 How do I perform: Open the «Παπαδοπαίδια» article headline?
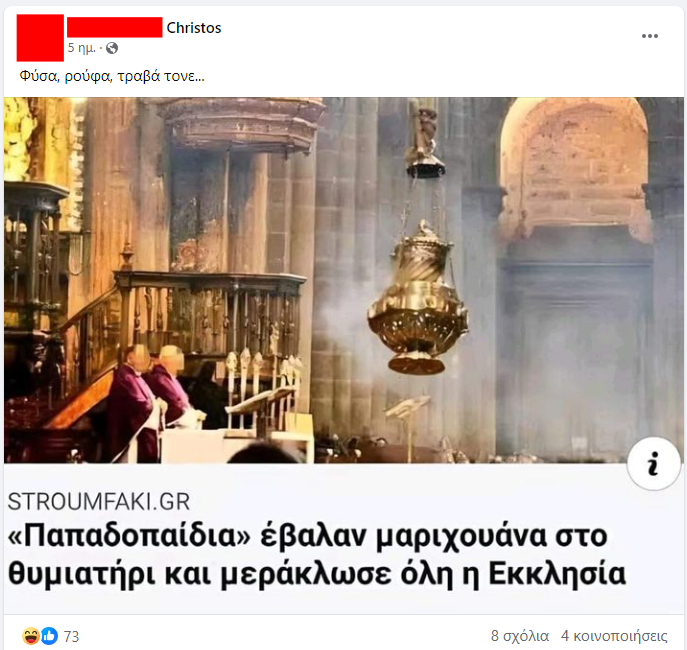pyautogui.click(x=317, y=555)
